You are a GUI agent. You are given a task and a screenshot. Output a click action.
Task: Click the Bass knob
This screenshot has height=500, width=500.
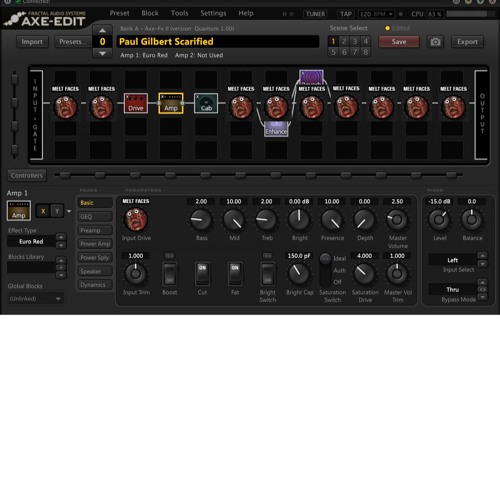click(x=201, y=220)
